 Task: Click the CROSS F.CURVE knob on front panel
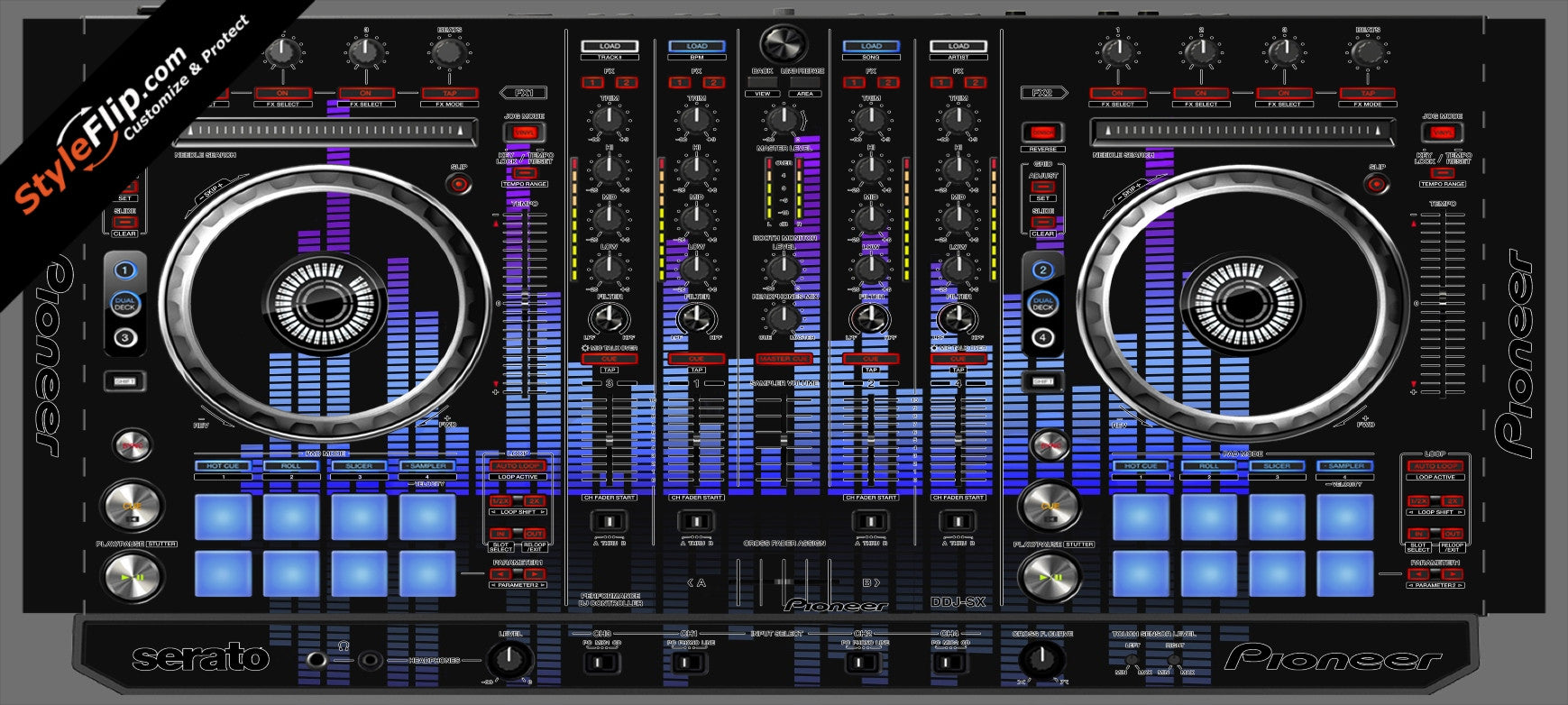point(1041,661)
